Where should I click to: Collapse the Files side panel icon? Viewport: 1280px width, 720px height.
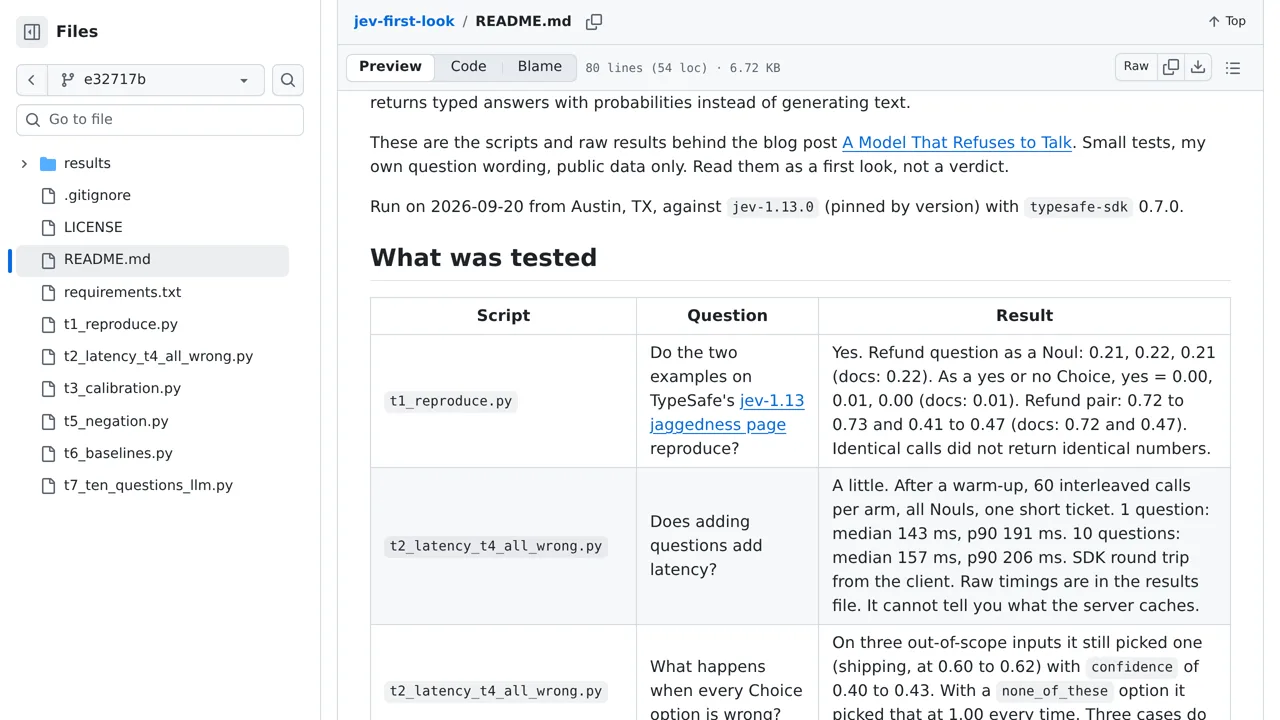coord(32,32)
